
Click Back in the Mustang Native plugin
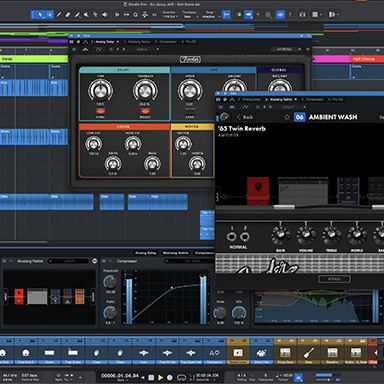[245, 117]
